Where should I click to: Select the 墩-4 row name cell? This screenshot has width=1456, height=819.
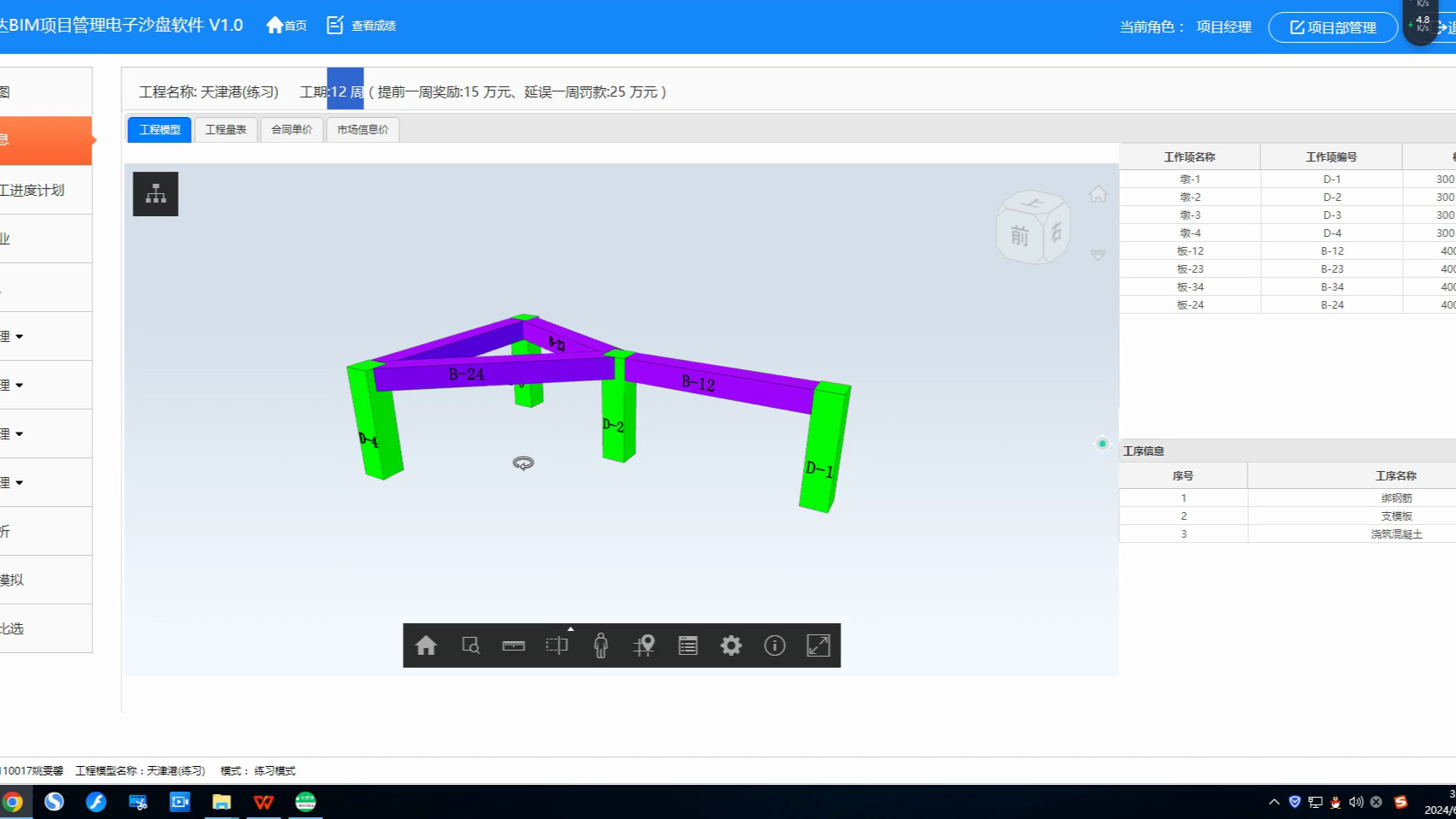tap(1190, 233)
